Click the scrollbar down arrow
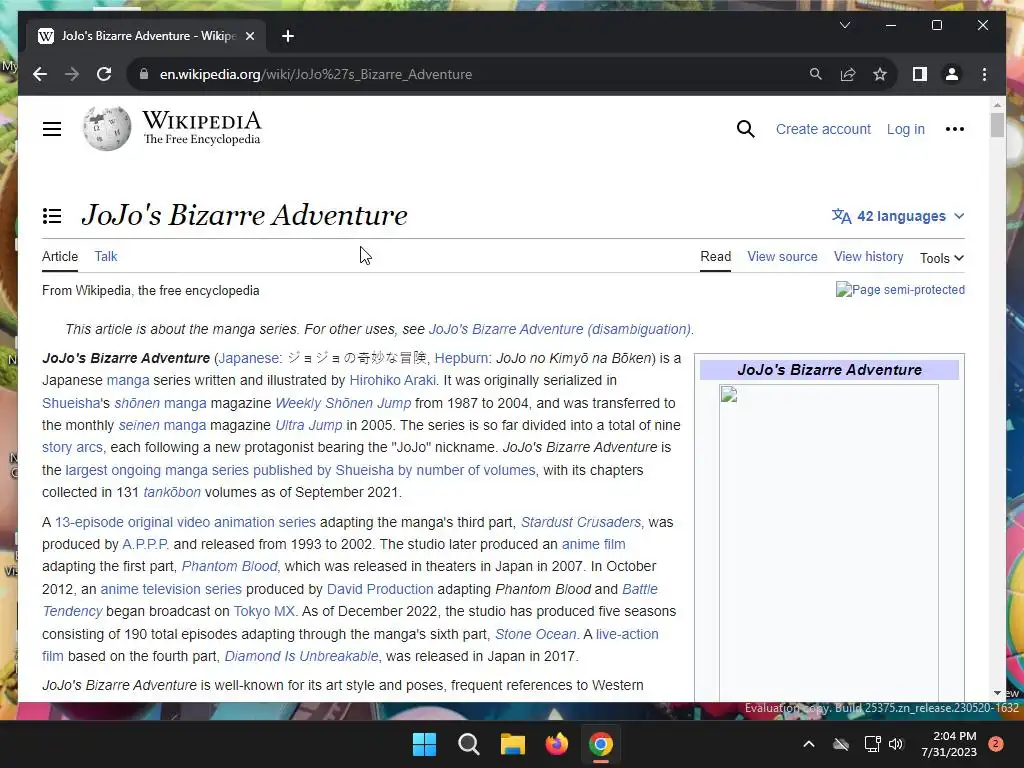This screenshot has height=768, width=1024. click(x=997, y=693)
